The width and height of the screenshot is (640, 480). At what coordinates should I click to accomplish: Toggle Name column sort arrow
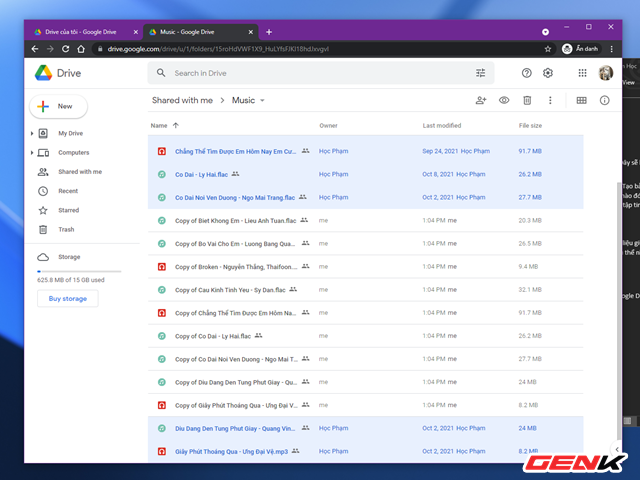point(176,125)
